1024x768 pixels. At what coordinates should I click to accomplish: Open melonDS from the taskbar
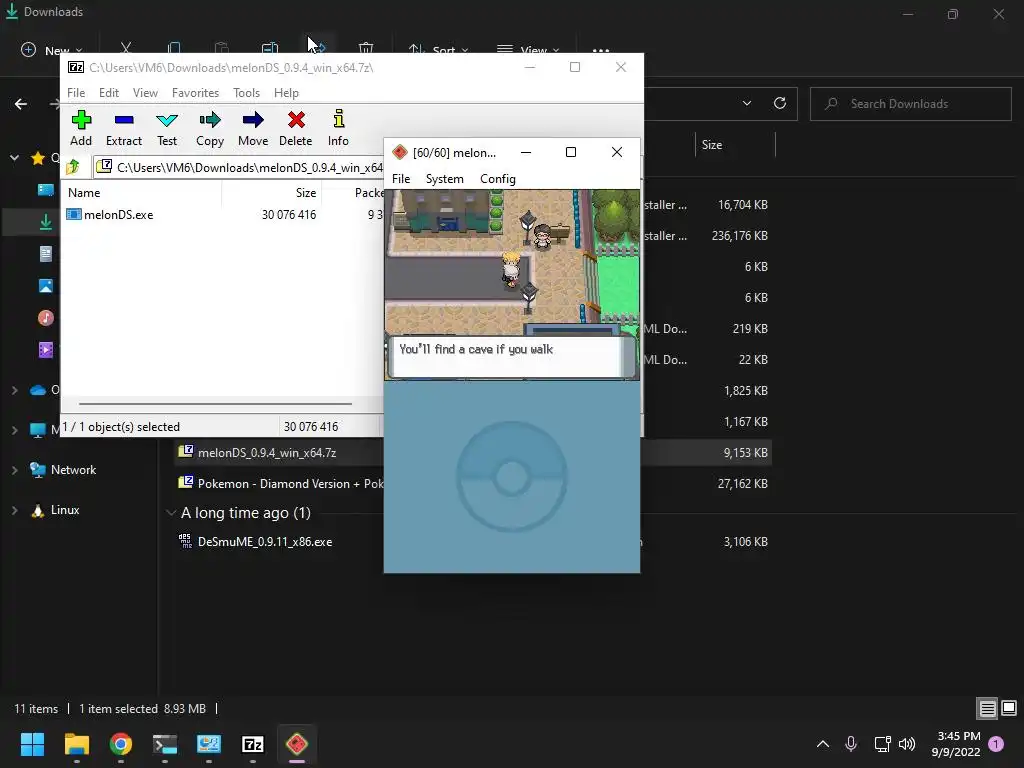[x=296, y=744]
